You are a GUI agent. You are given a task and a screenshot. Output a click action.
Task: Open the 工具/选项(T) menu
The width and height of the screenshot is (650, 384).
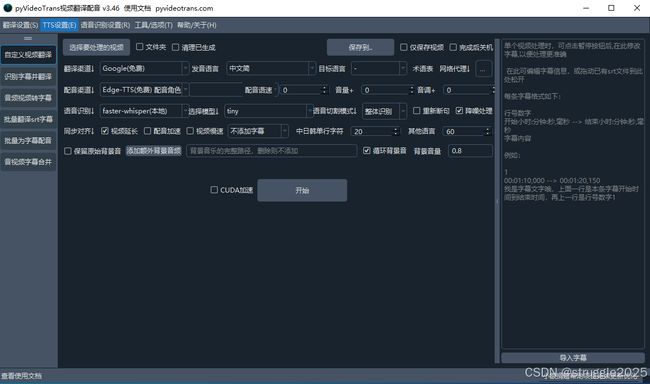coord(153,25)
